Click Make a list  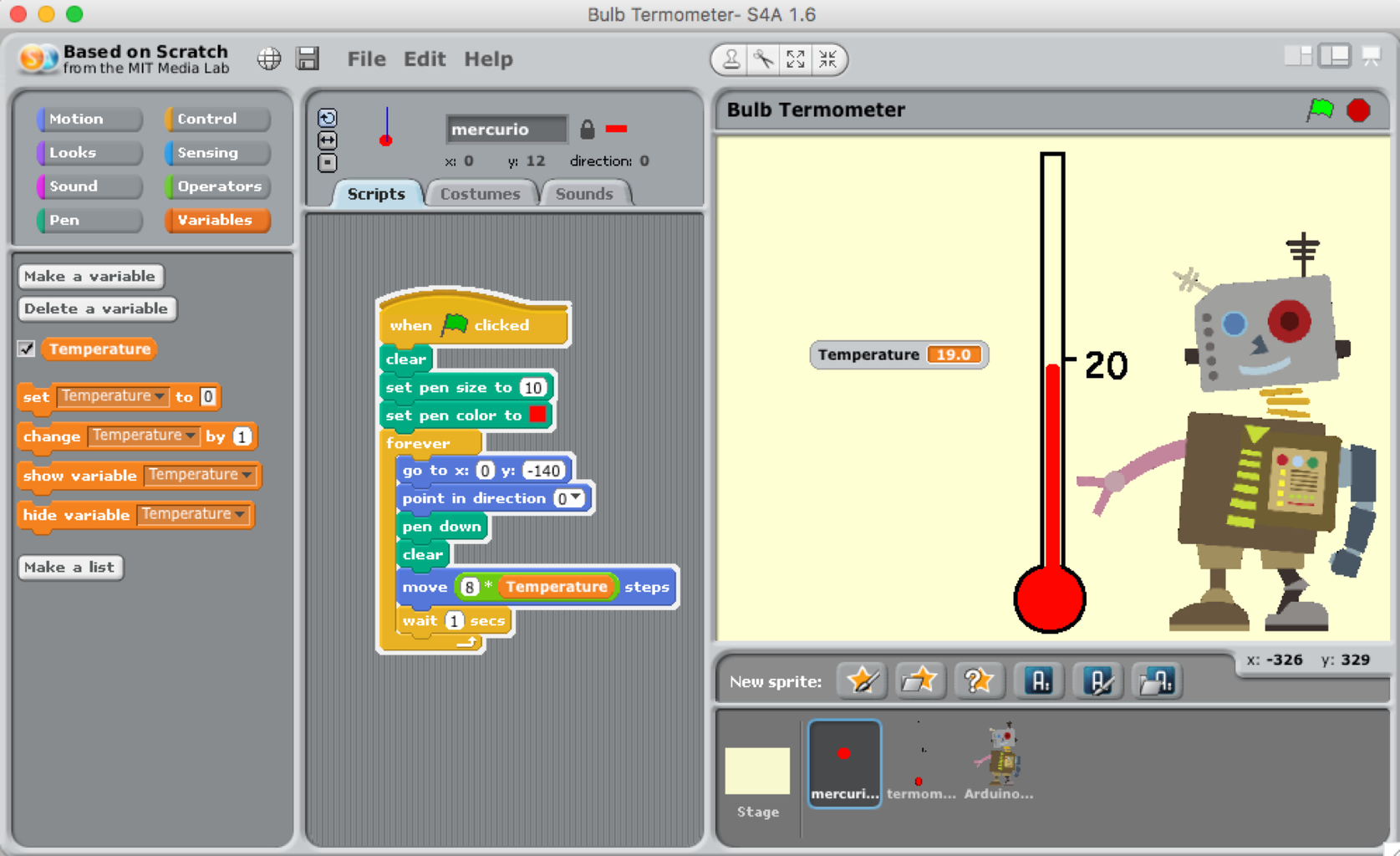pos(70,568)
